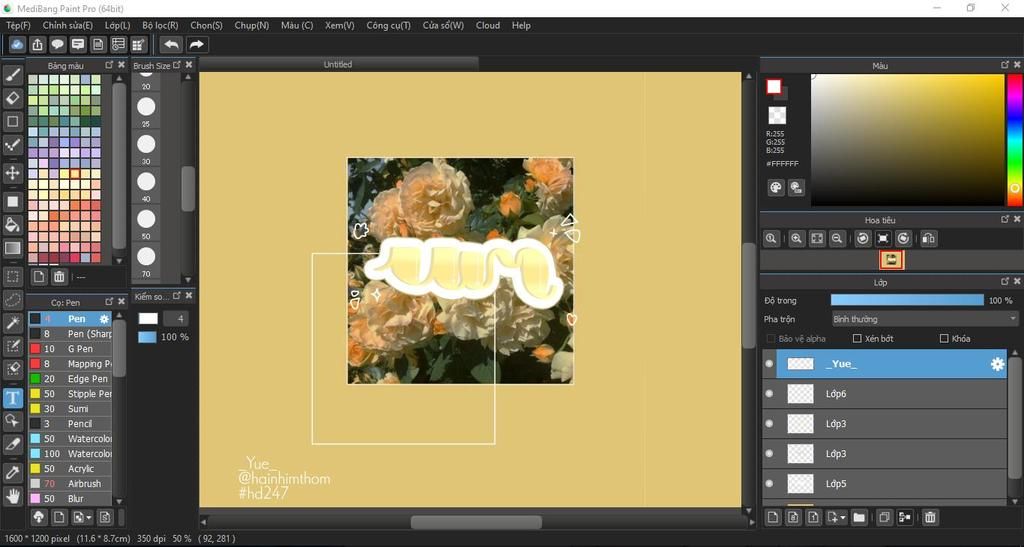Click the Redo arrow
The height and width of the screenshot is (547, 1024).
click(196, 44)
